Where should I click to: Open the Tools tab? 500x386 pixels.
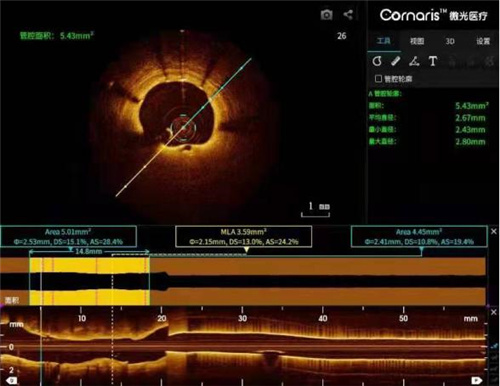(384, 41)
